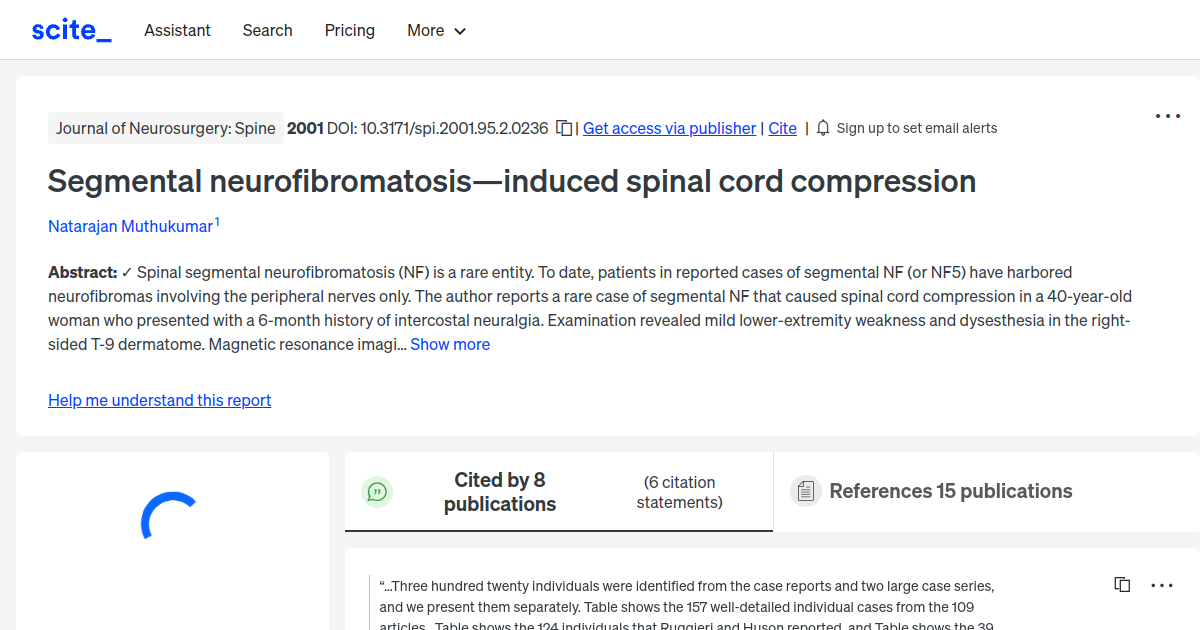Click Help me understand this report
Screen dimensions: 1200x630
159,400
